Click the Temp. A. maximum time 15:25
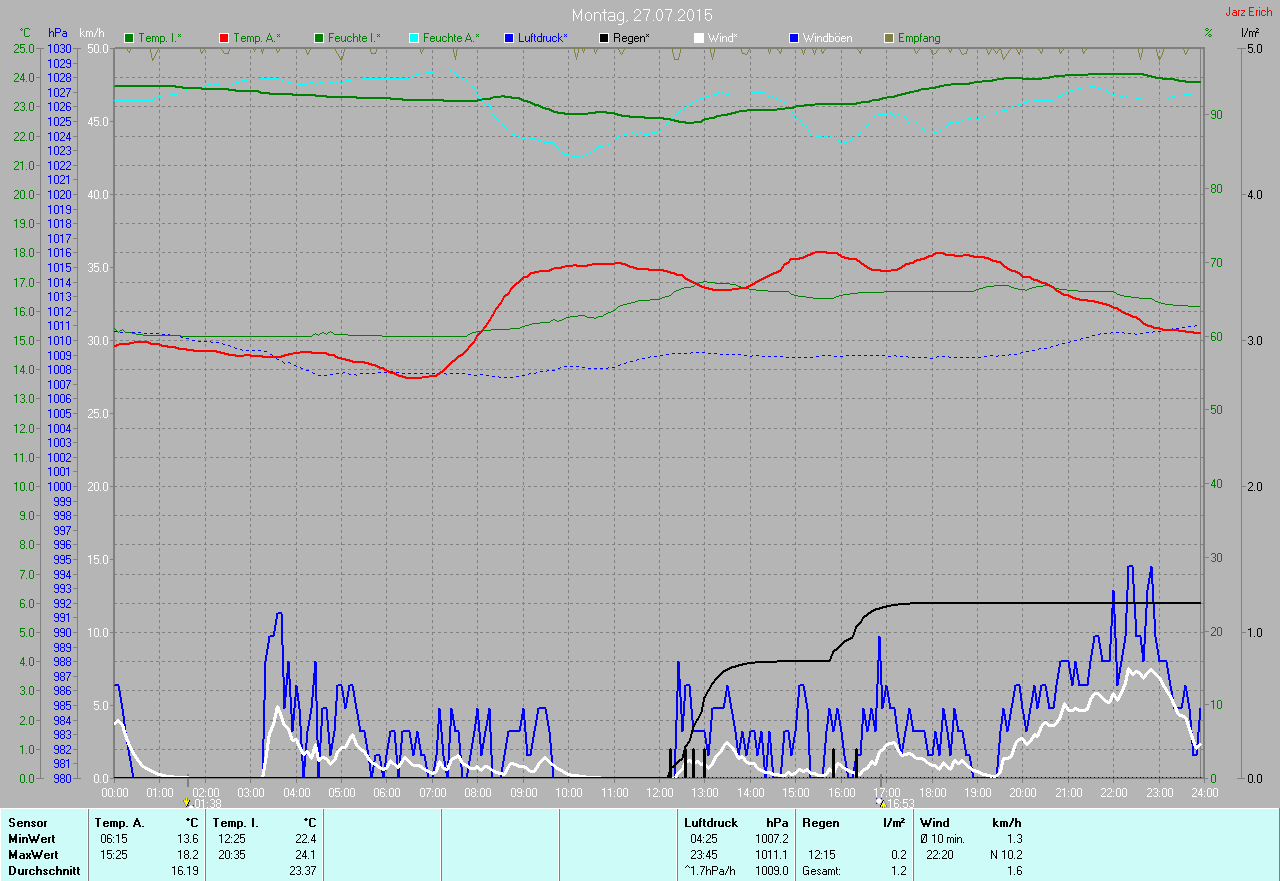Screen dimensions: 1280x881 [x=112, y=855]
